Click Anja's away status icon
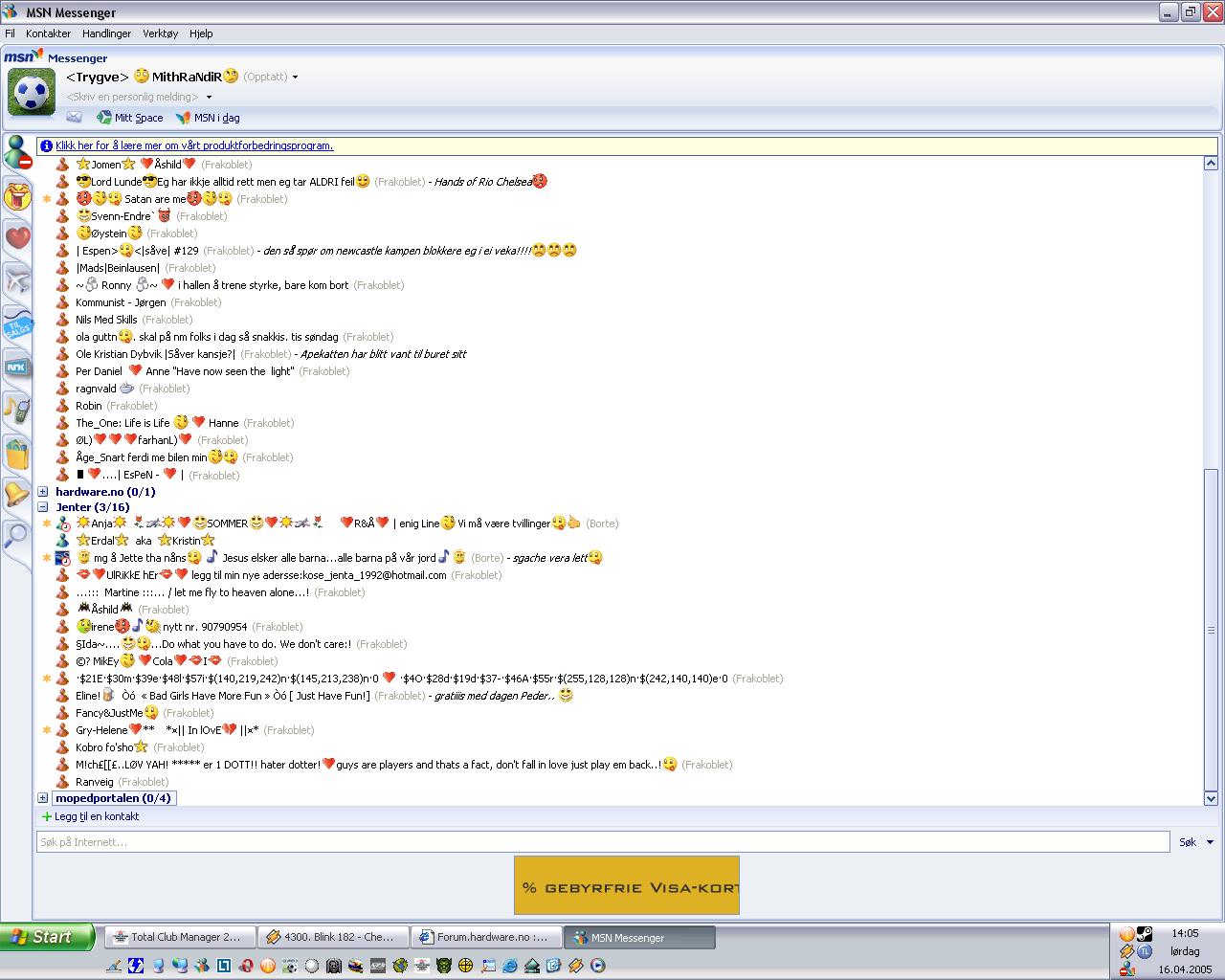Viewport: 1225px width, 980px height. click(x=63, y=523)
